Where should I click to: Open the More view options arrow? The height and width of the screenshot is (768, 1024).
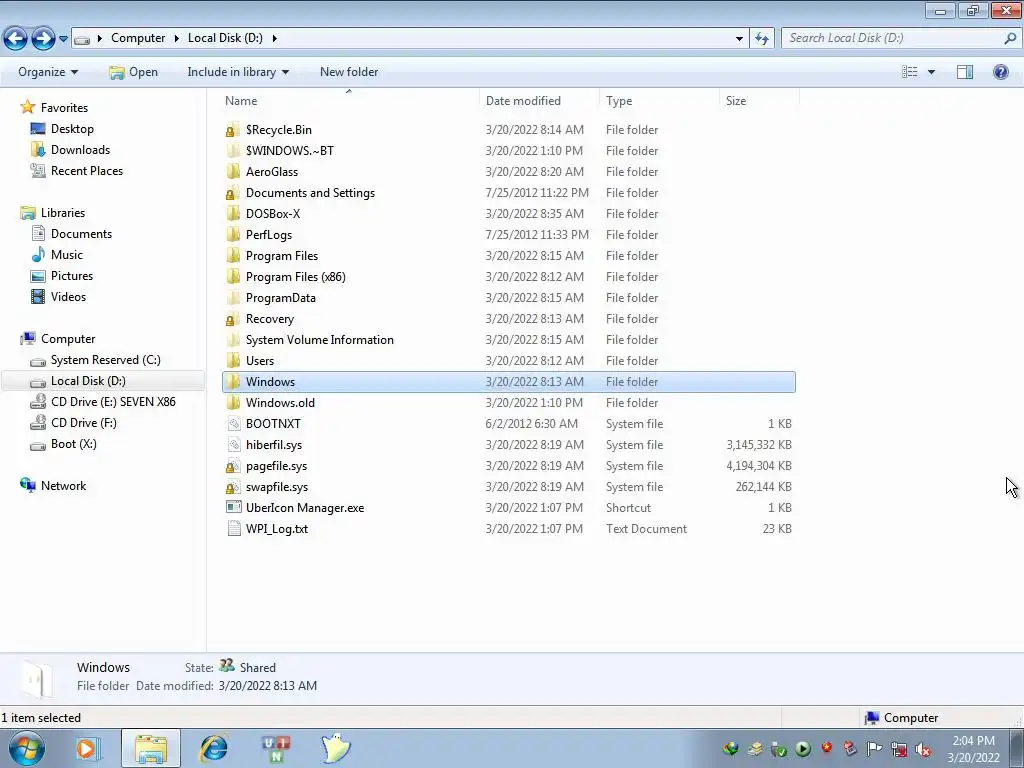tap(931, 72)
